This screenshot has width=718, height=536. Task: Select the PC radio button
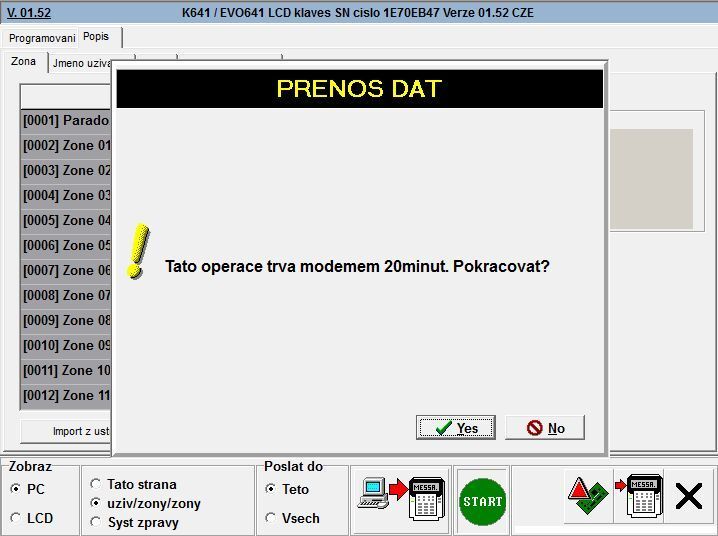16,489
